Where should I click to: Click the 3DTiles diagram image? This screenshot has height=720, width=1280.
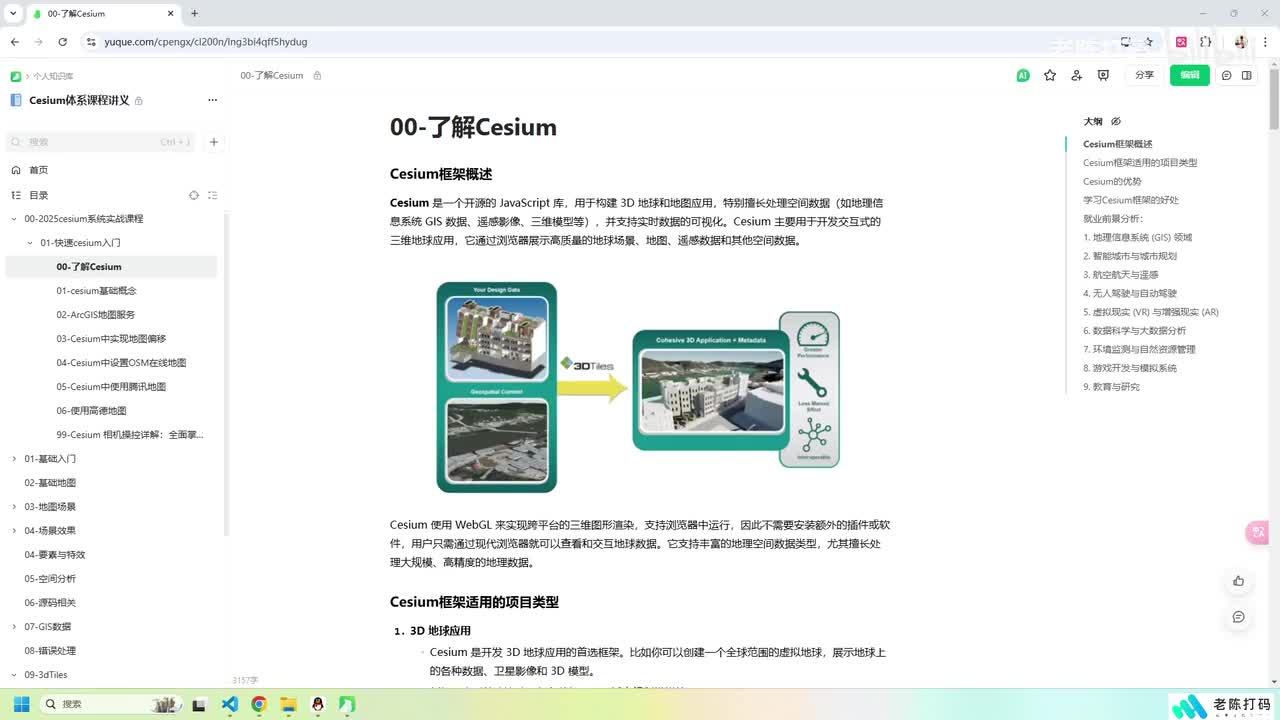[638, 387]
